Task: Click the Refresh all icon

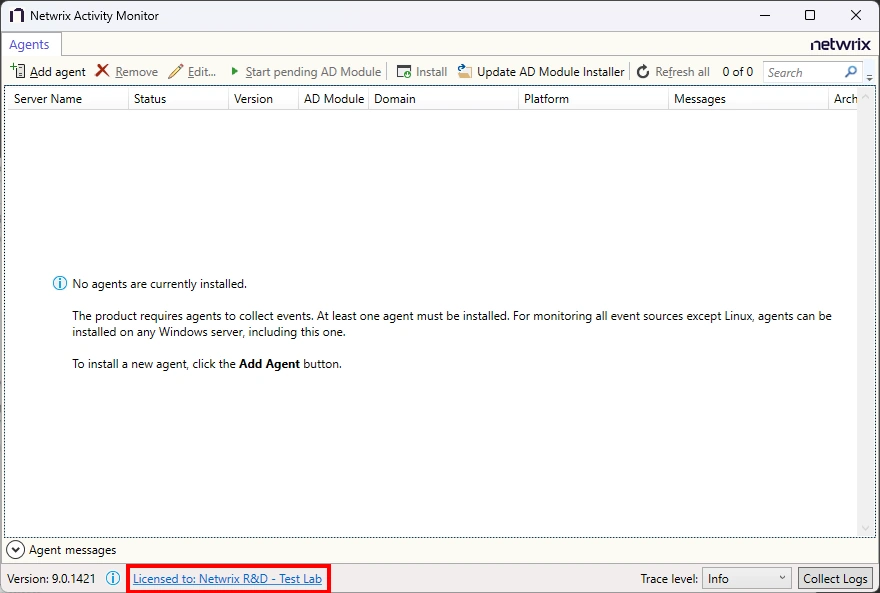Action: click(x=643, y=71)
